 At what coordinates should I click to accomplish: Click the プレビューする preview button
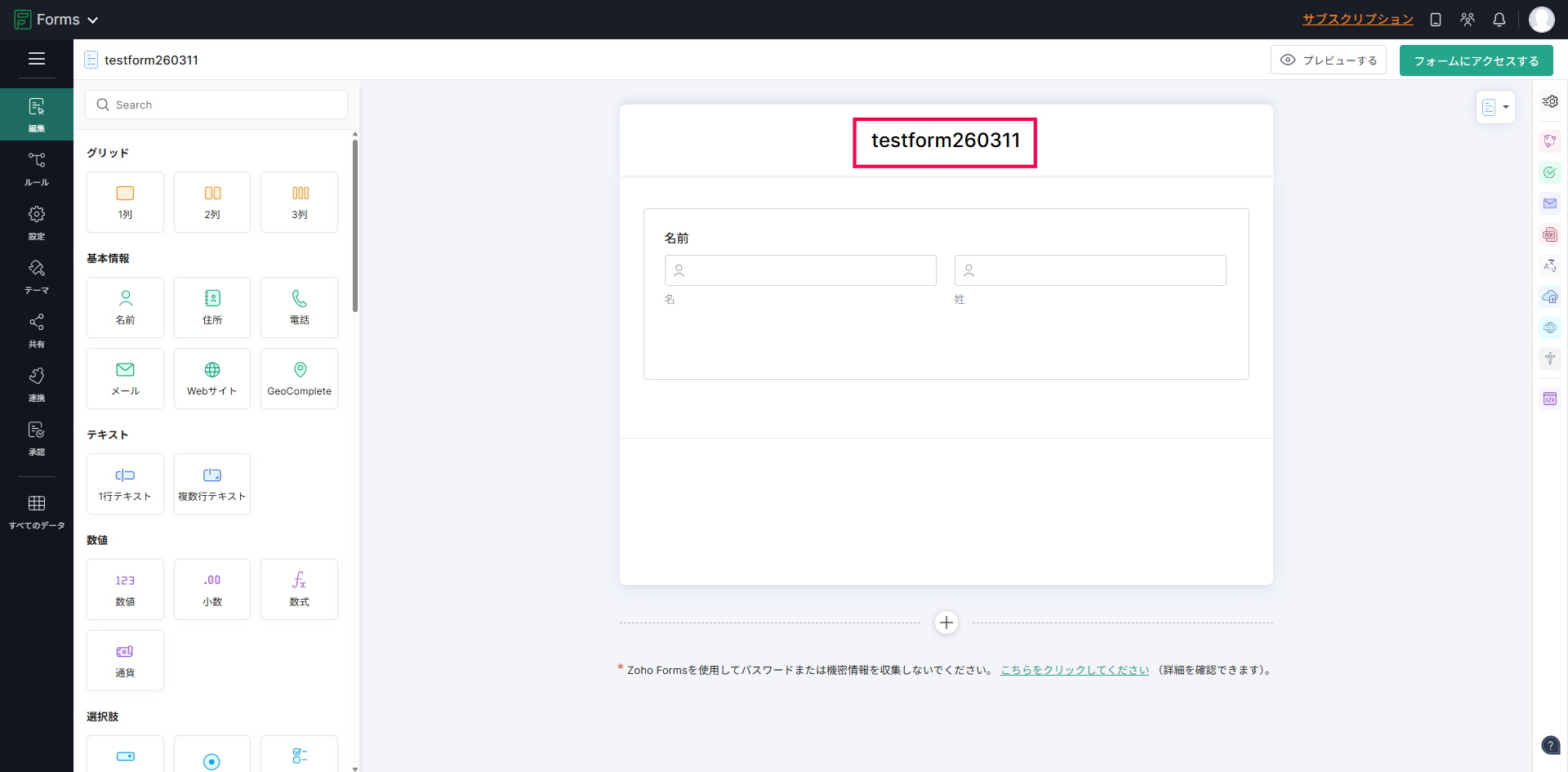1328,60
